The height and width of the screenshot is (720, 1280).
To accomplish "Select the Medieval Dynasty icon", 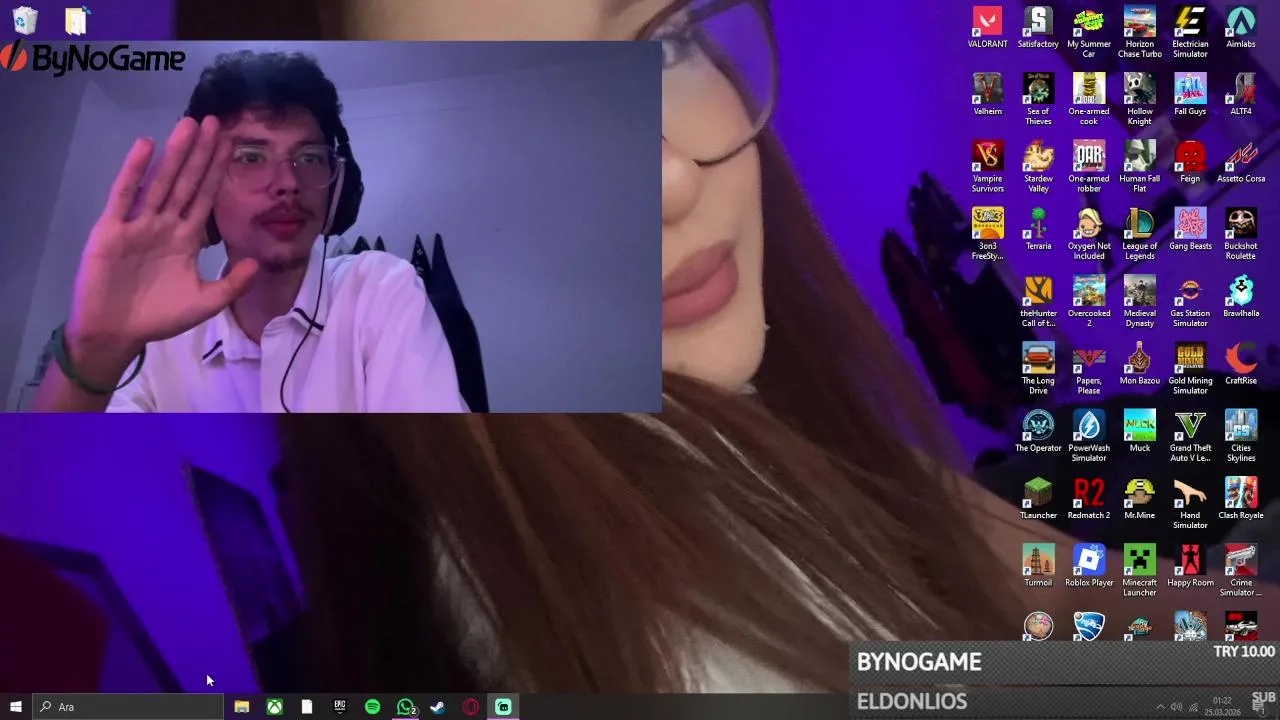I will (1139, 300).
